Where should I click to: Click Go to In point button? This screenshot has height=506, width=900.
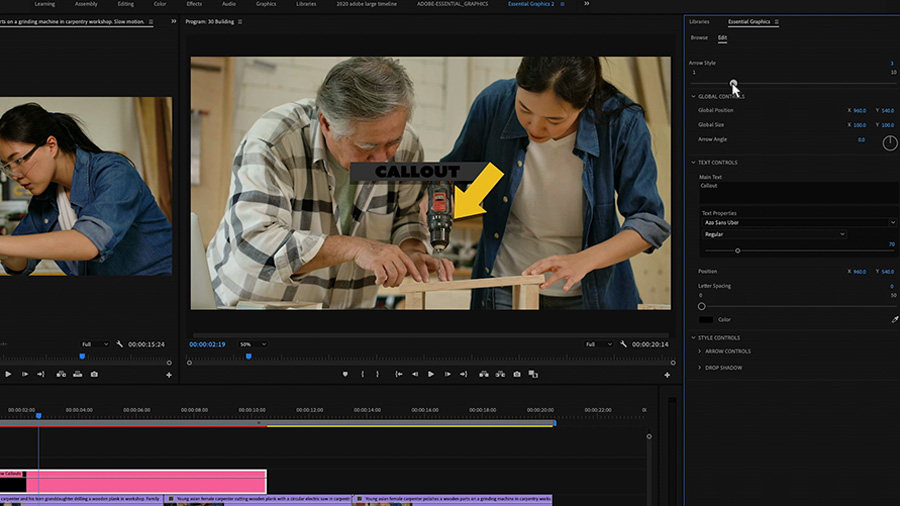click(x=399, y=374)
